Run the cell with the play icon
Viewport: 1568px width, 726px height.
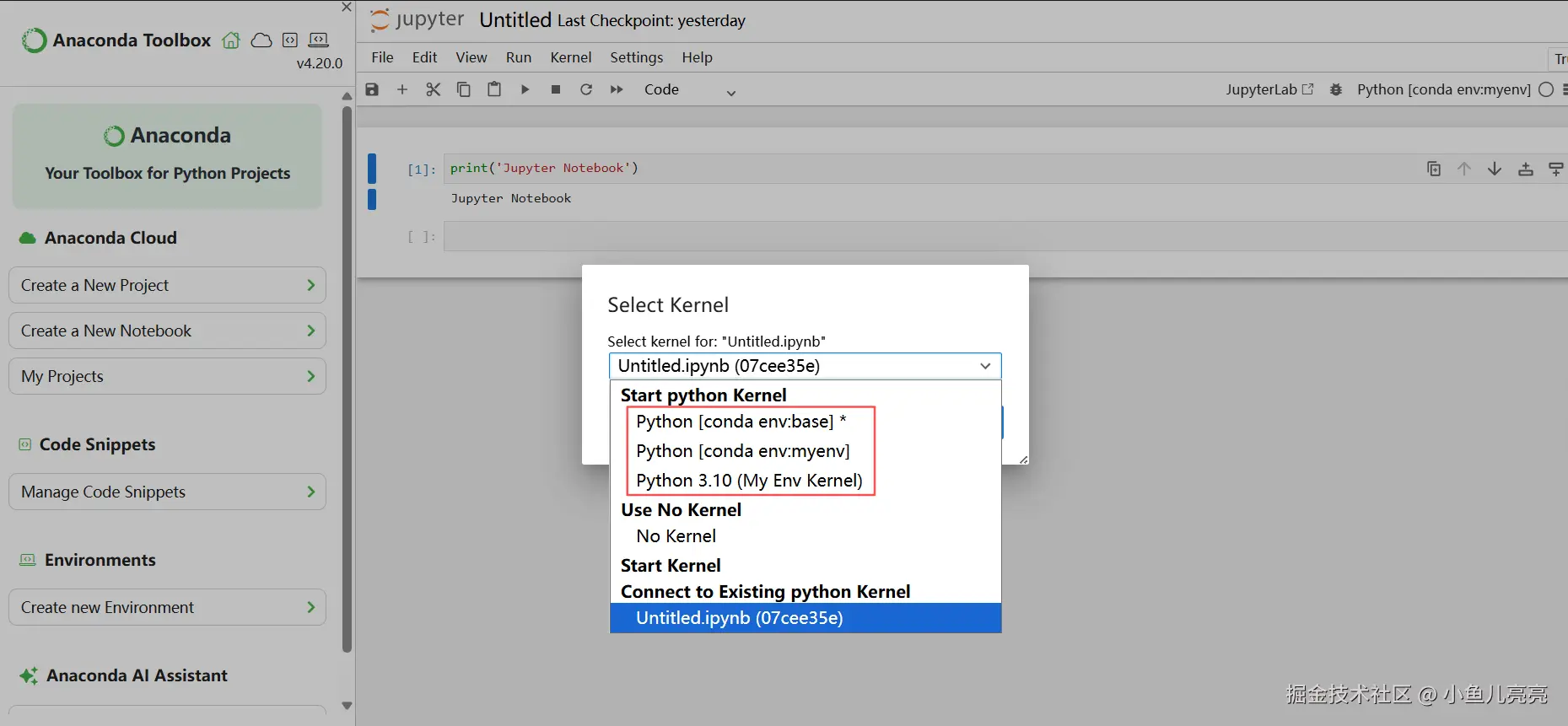click(x=525, y=89)
